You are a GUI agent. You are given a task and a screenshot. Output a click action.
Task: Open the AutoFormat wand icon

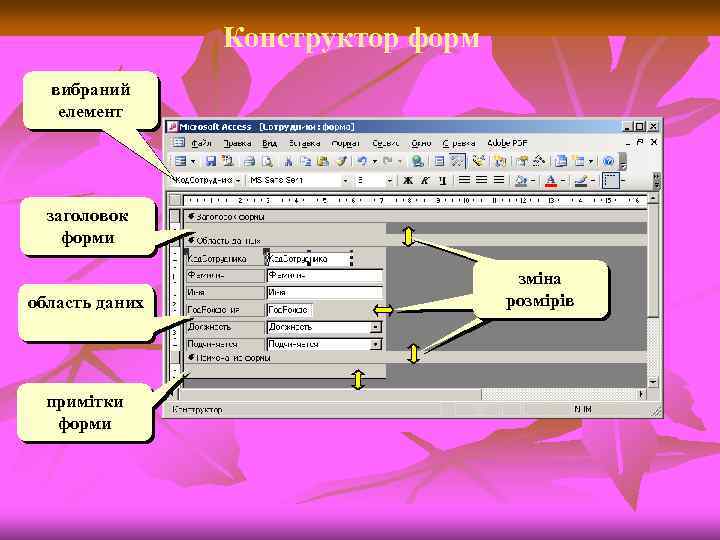click(x=479, y=161)
